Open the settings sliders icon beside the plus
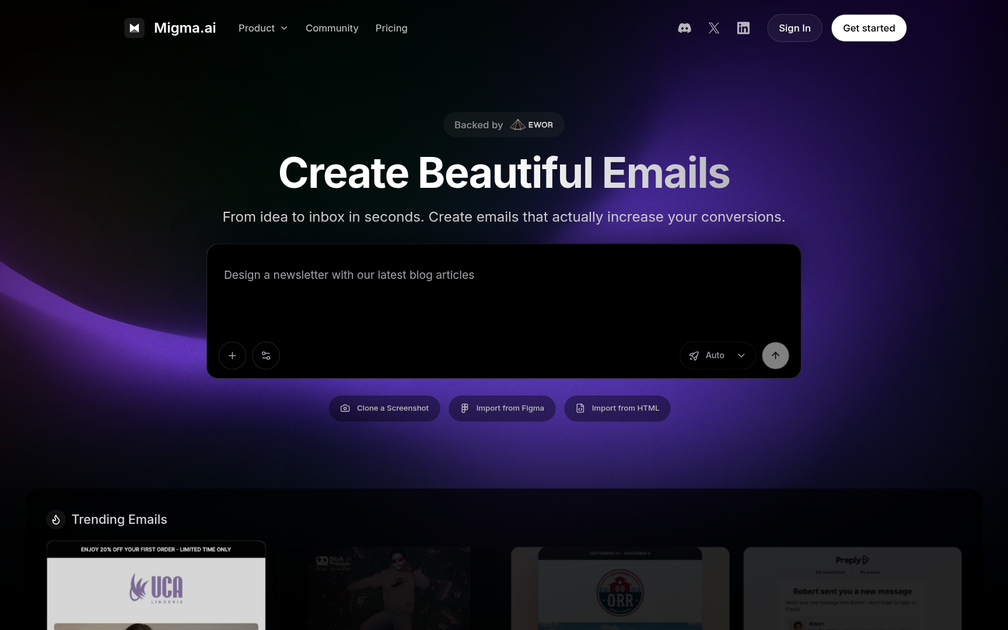The width and height of the screenshot is (1008, 630). coord(265,355)
